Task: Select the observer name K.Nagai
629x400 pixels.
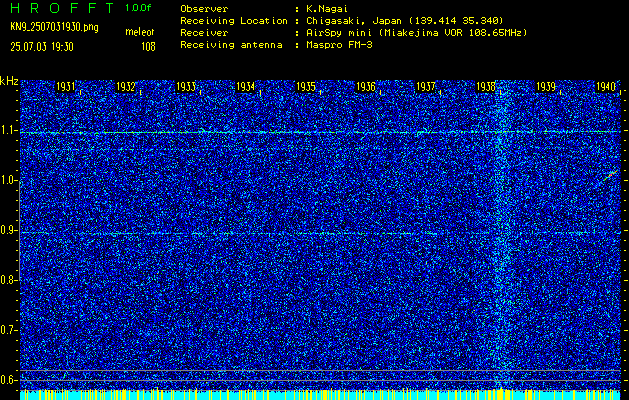Action: pos(329,9)
